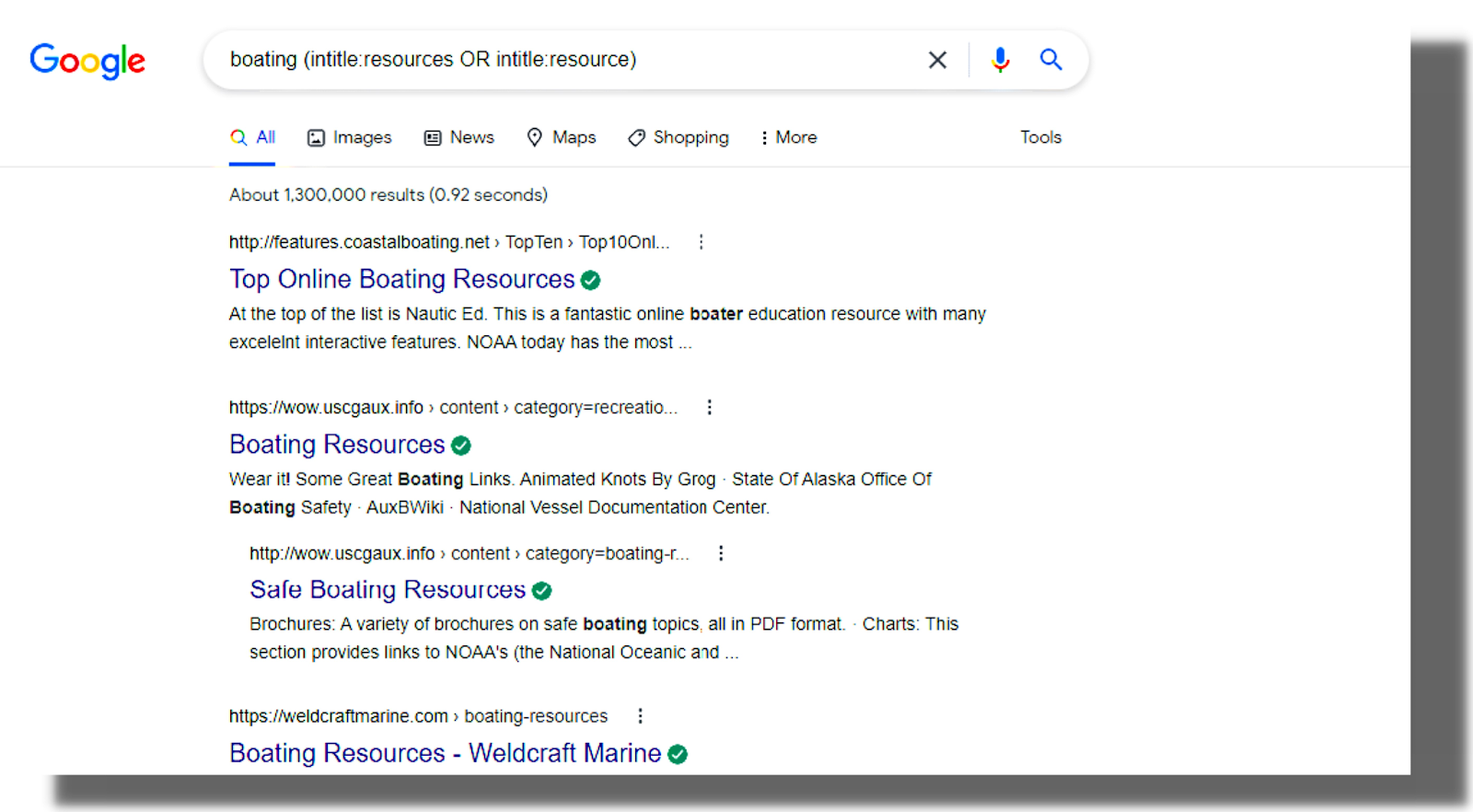1473x812 pixels.
Task: Open the Safe Boating Resources result
Action: pos(388,589)
